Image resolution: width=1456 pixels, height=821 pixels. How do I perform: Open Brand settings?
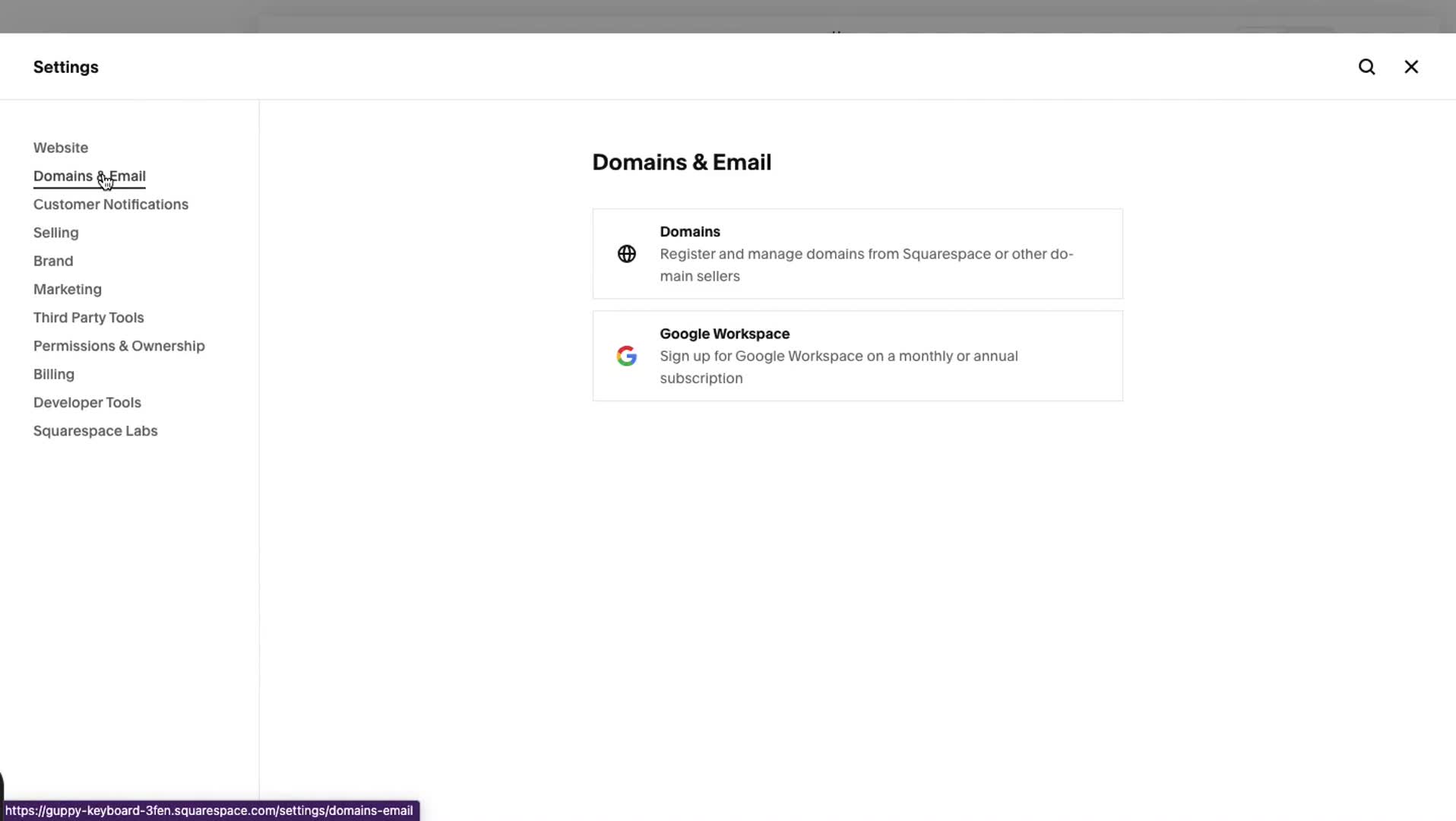[53, 261]
